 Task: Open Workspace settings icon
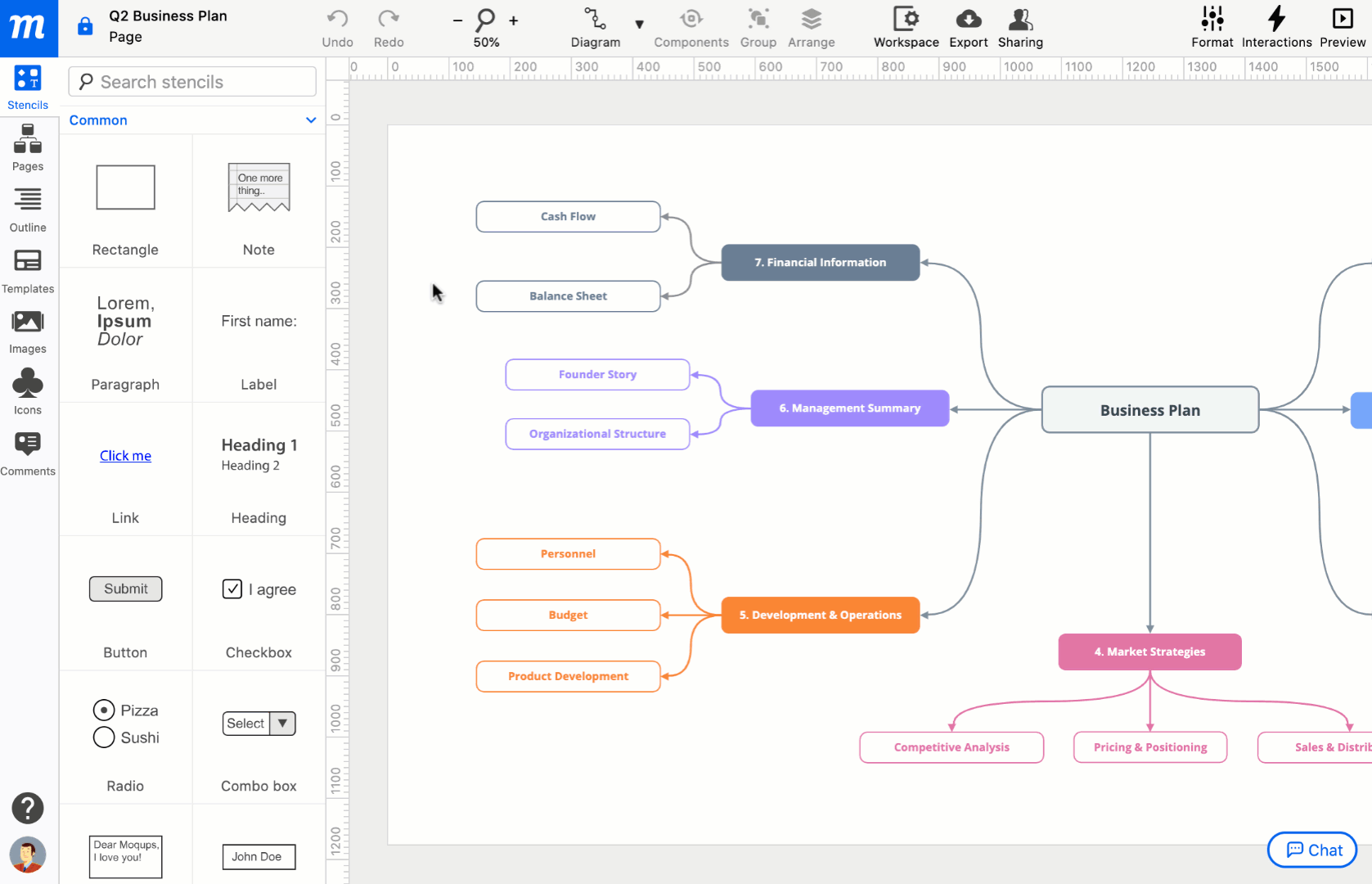[x=906, y=20]
